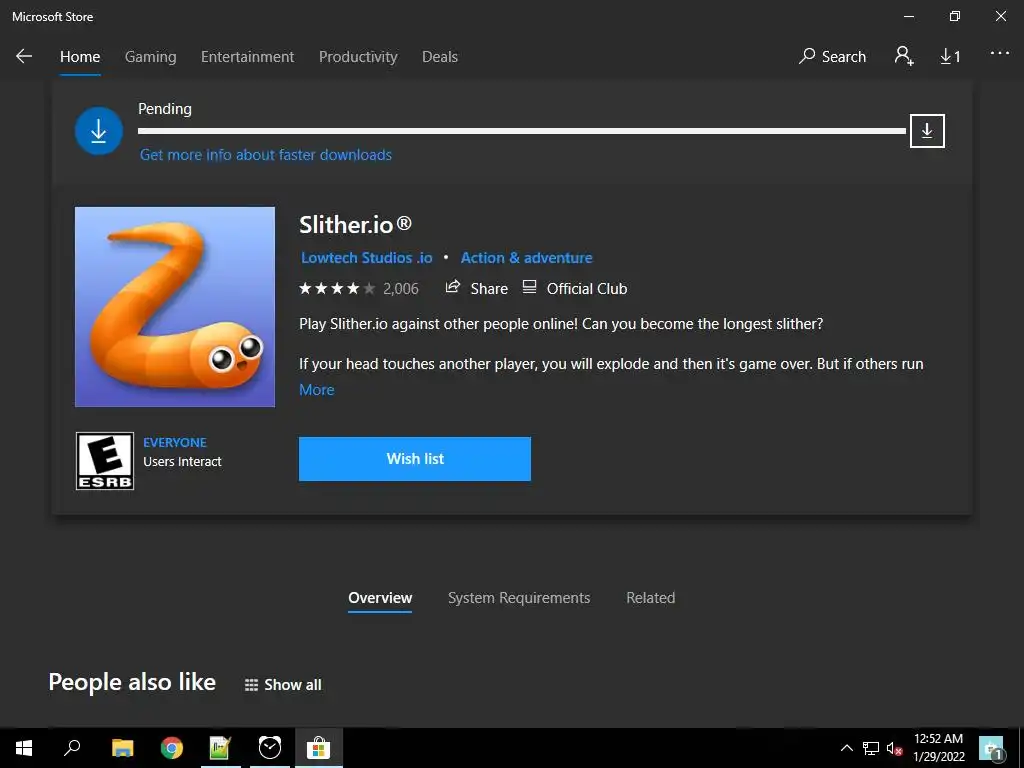Click the EVERYONE rating link
Screen dimensions: 1024x768
click(x=175, y=442)
